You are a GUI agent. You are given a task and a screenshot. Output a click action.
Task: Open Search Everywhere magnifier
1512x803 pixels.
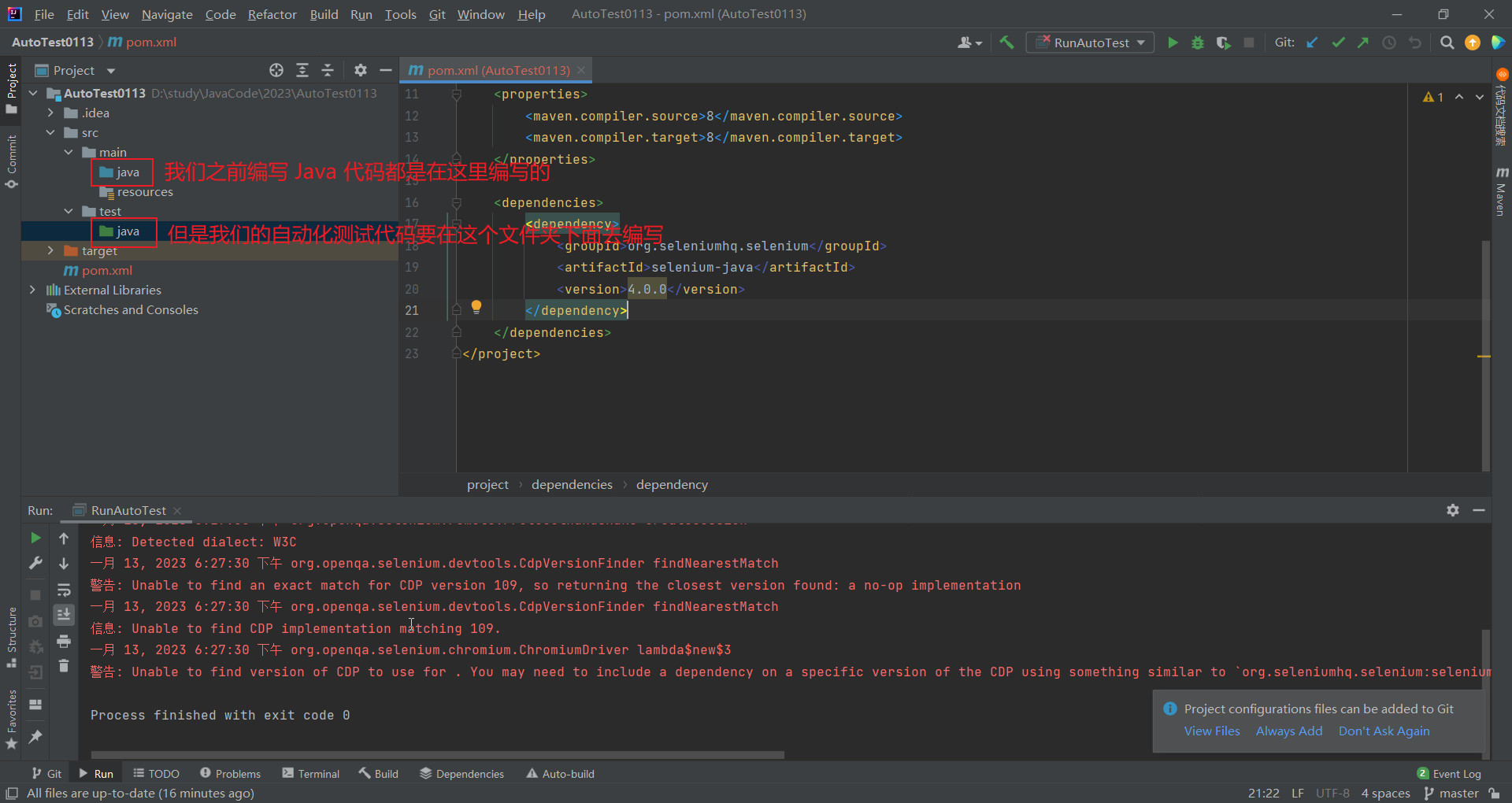point(1447,43)
